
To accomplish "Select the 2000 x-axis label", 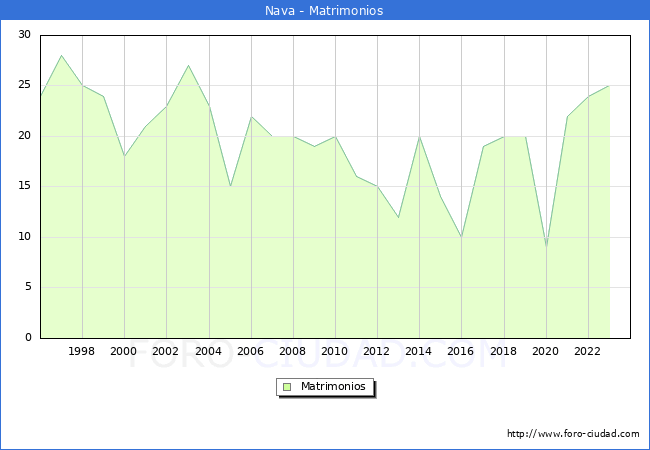I will (124, 352).
